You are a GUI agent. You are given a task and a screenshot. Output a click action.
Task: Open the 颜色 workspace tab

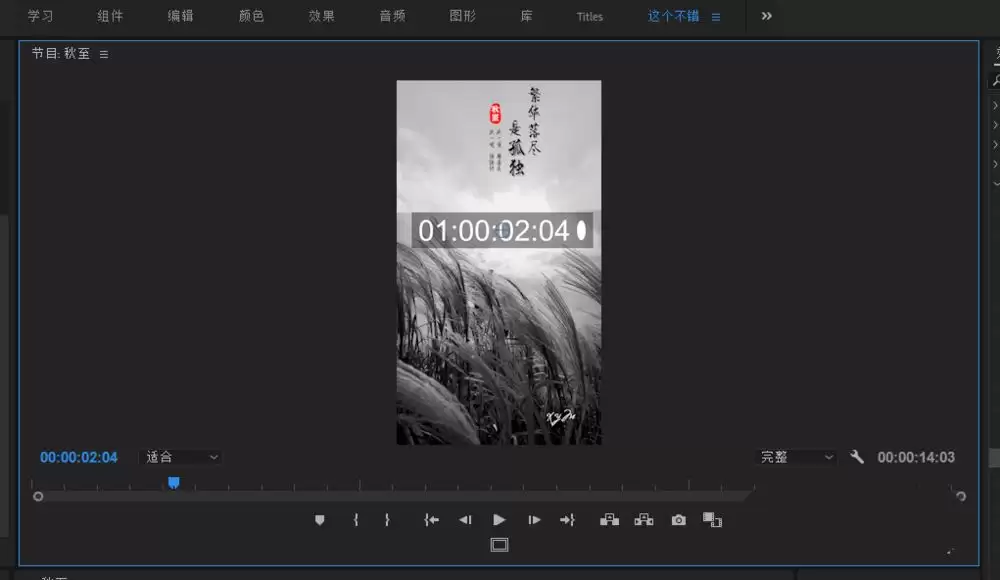coord(251,16)
